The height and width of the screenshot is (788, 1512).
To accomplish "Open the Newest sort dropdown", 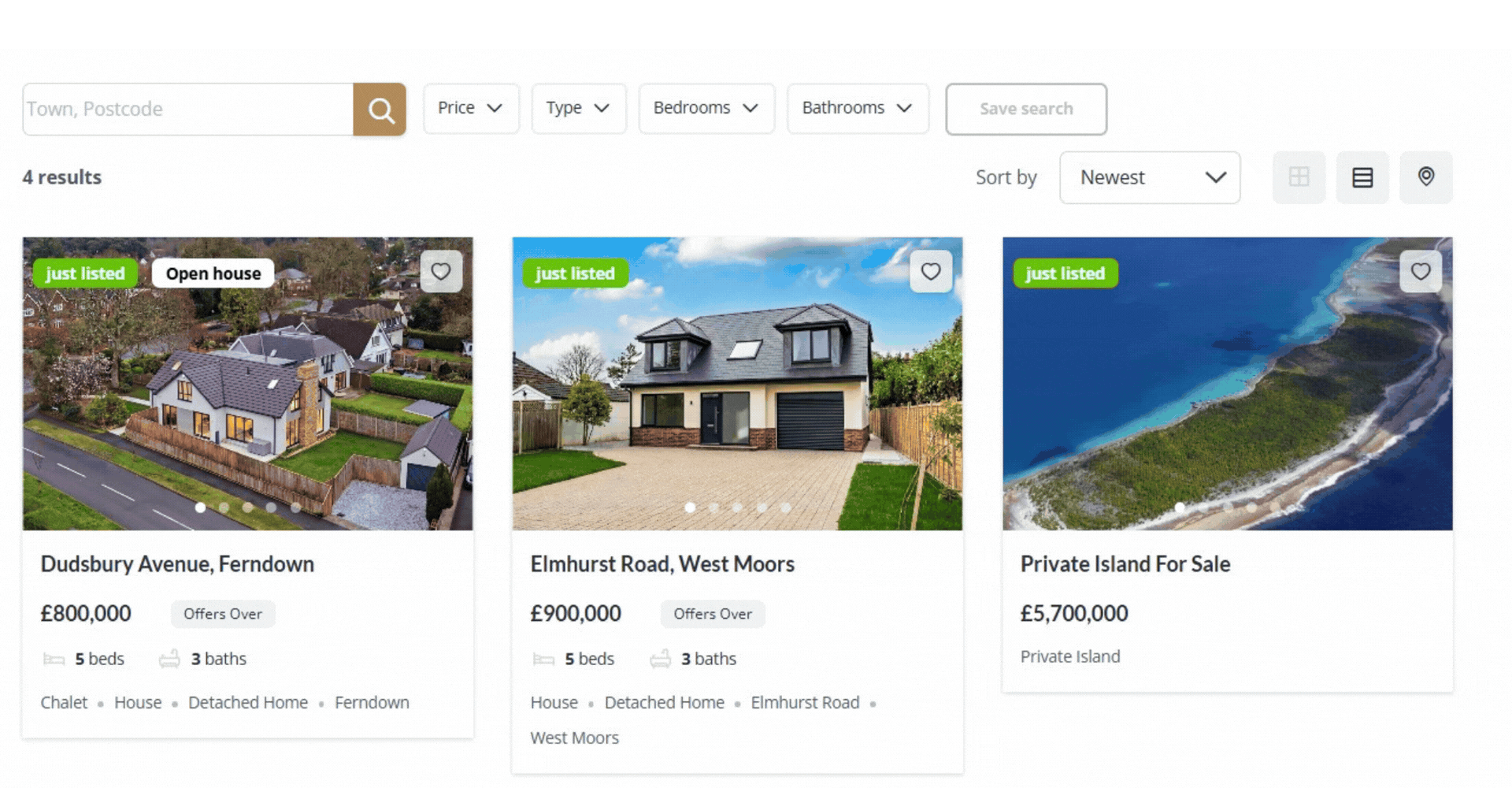I will 1150,177.
